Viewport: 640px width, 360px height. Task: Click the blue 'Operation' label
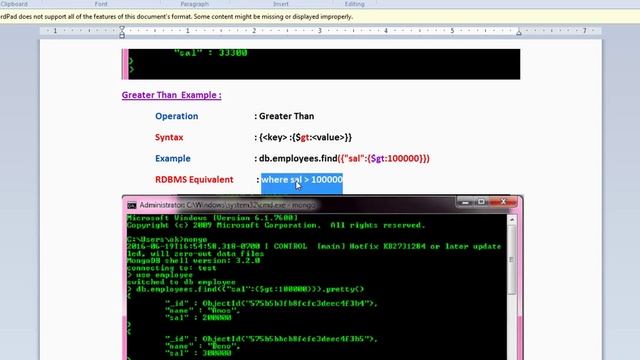coord(176,116)
